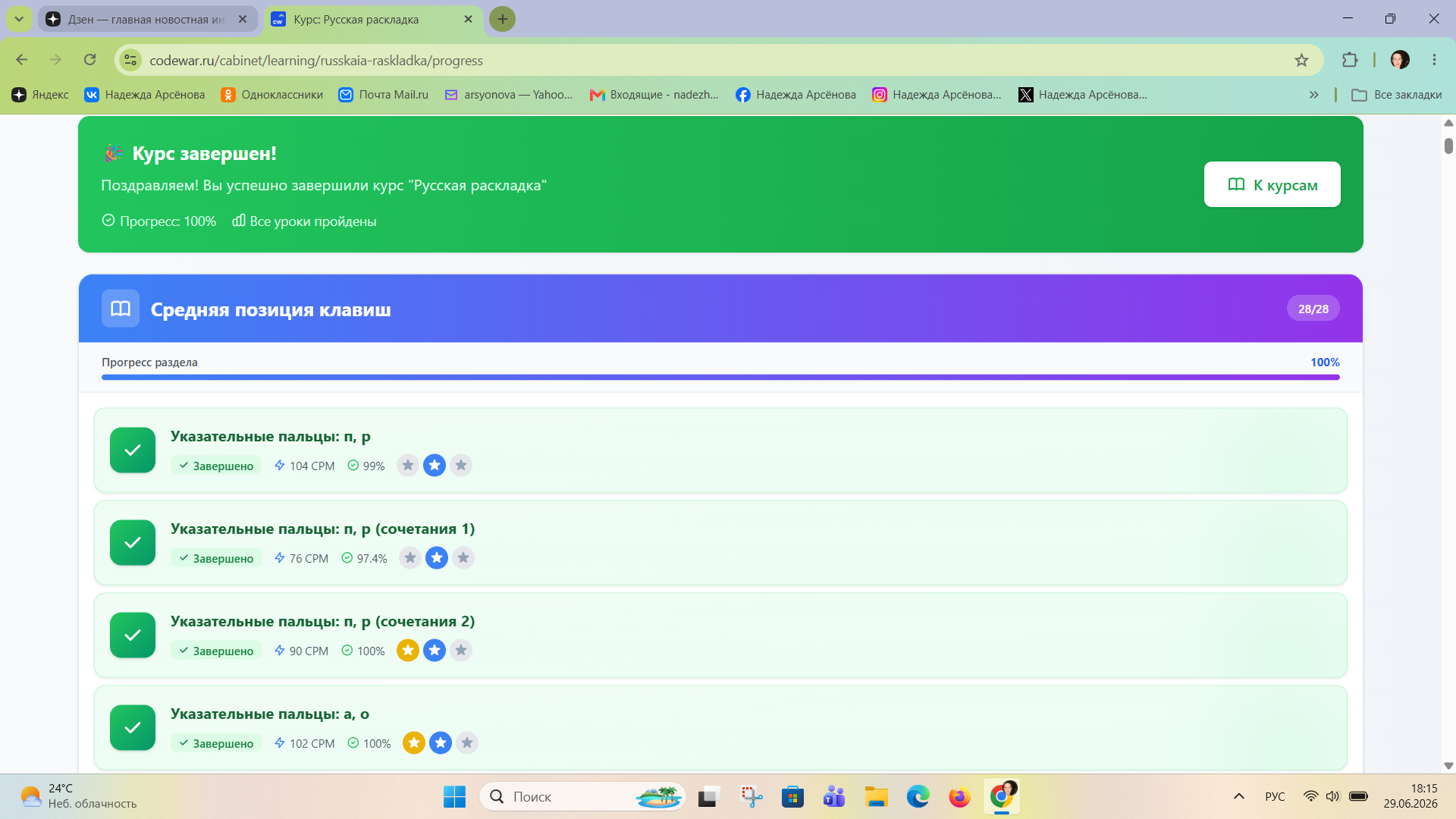
Task: Click green checkmark icon of 'сочетания 1' lesson
Action: point(133,543)
